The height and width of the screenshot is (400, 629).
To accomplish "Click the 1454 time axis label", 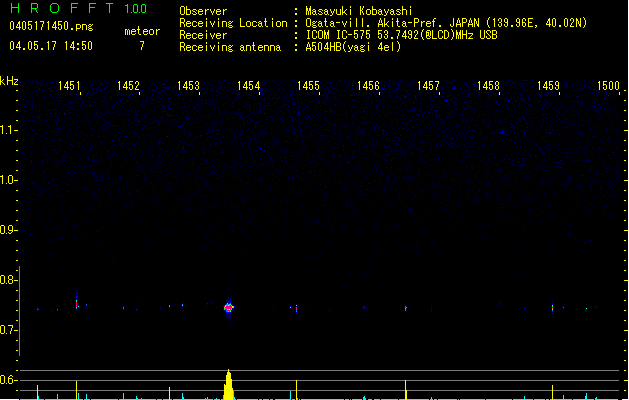I will (x=248, y=85).
